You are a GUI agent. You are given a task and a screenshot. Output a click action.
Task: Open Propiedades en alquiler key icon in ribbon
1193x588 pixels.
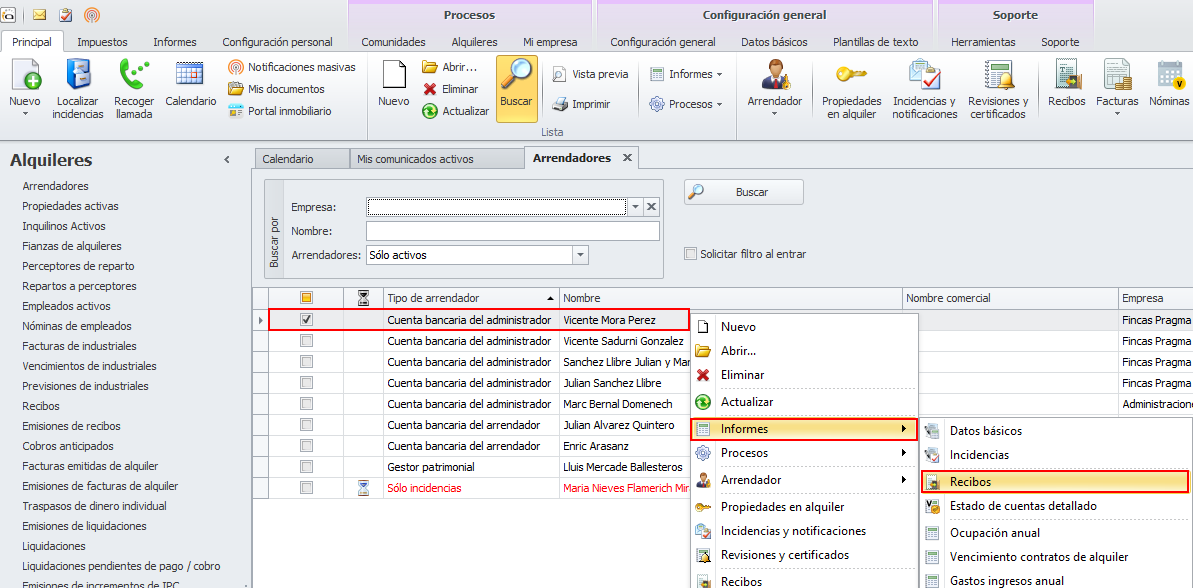pyautogui.click(x=851, y=90)
